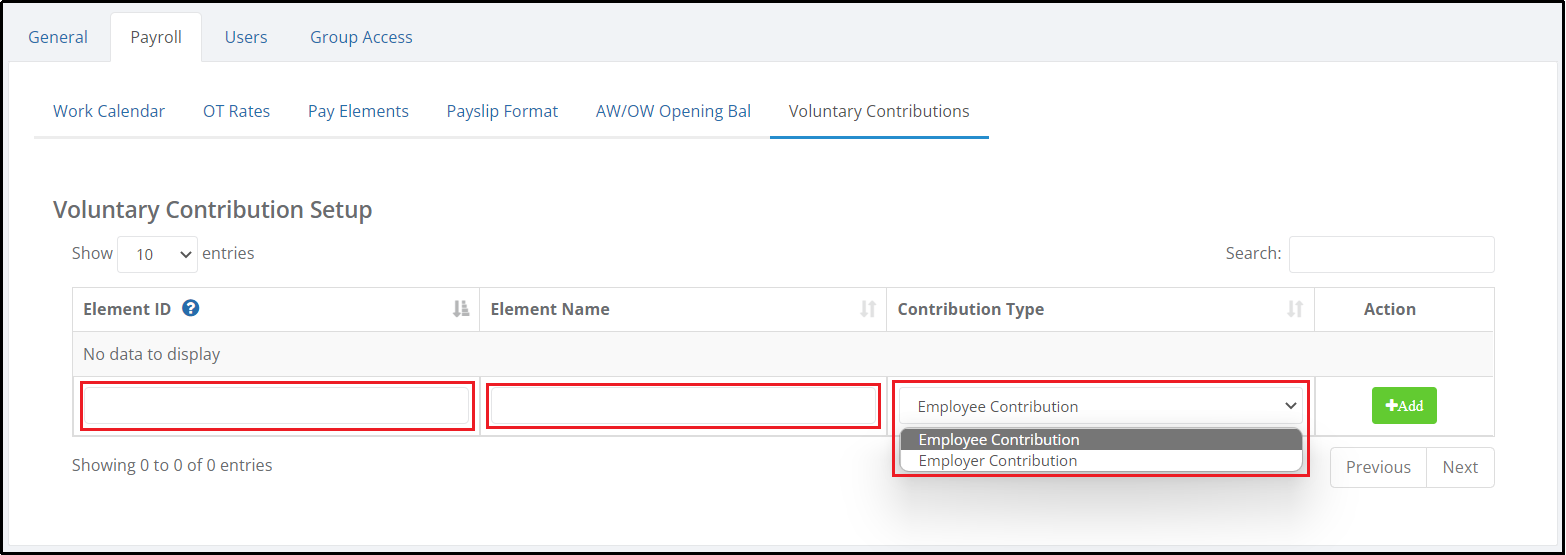Open the Show entries count dropdown
Screen dimensions: 1566x555
click(x=158, y=254)
